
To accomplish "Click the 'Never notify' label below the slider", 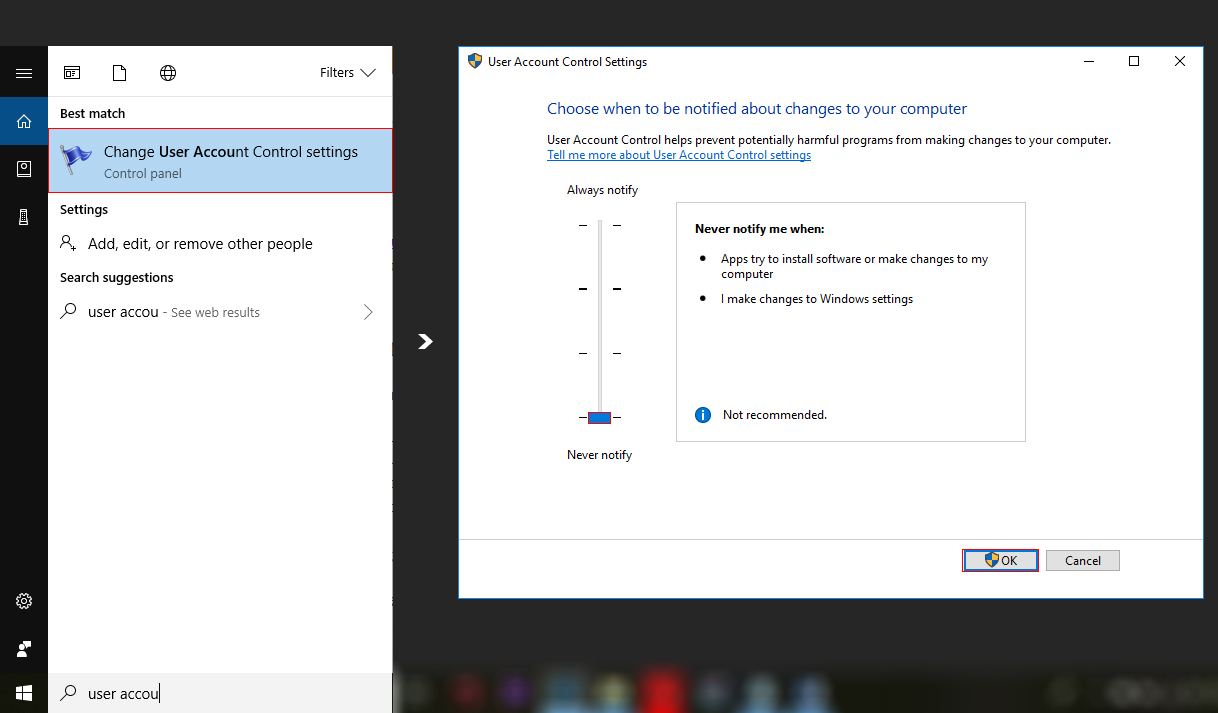I will click(600, 455).
